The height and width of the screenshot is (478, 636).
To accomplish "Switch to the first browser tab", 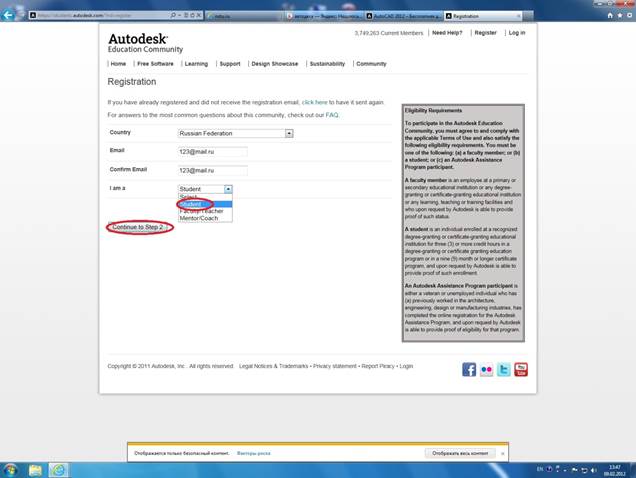I will [245, 16].
